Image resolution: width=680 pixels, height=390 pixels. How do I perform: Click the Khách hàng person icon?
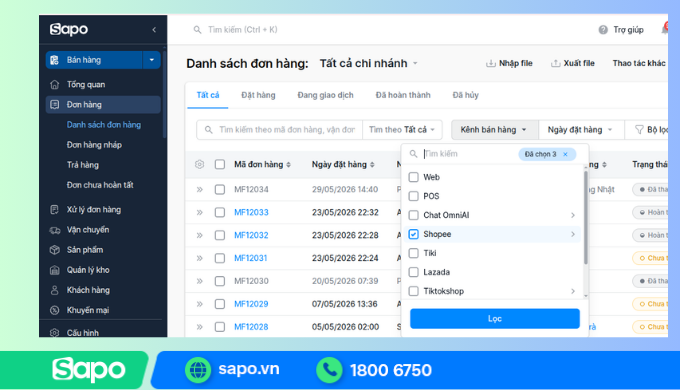tap(55, 290)
